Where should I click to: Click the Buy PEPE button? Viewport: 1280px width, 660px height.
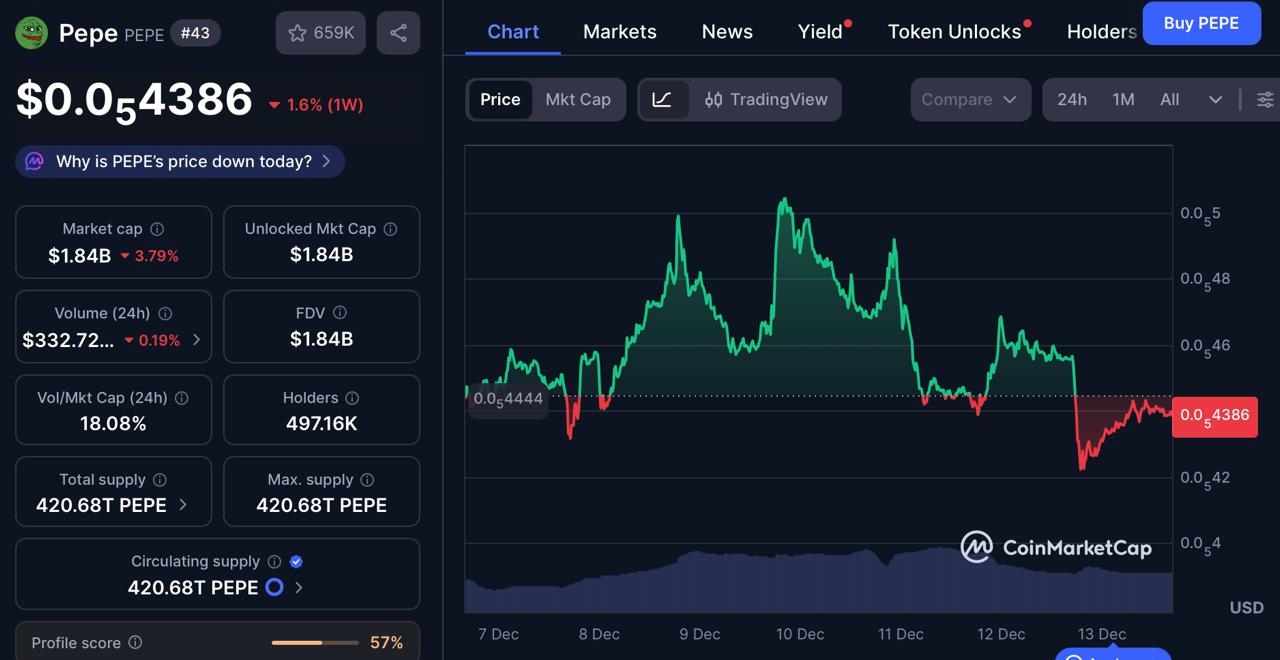1201,23
